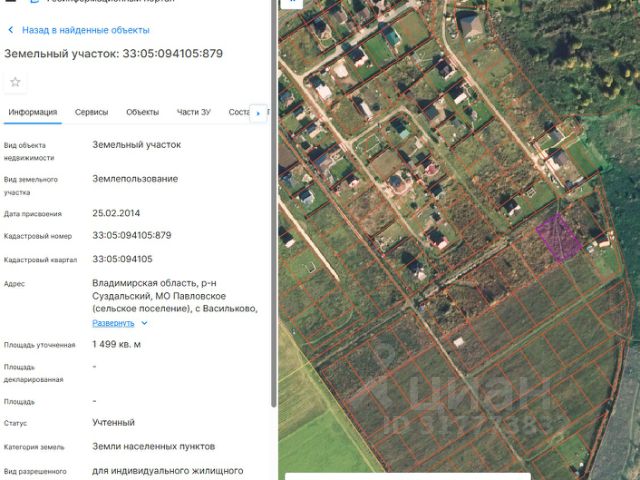Select cadastral quarter value 33:05:094105
Viewport: 640px width, 480px height.
click(122, 259)
